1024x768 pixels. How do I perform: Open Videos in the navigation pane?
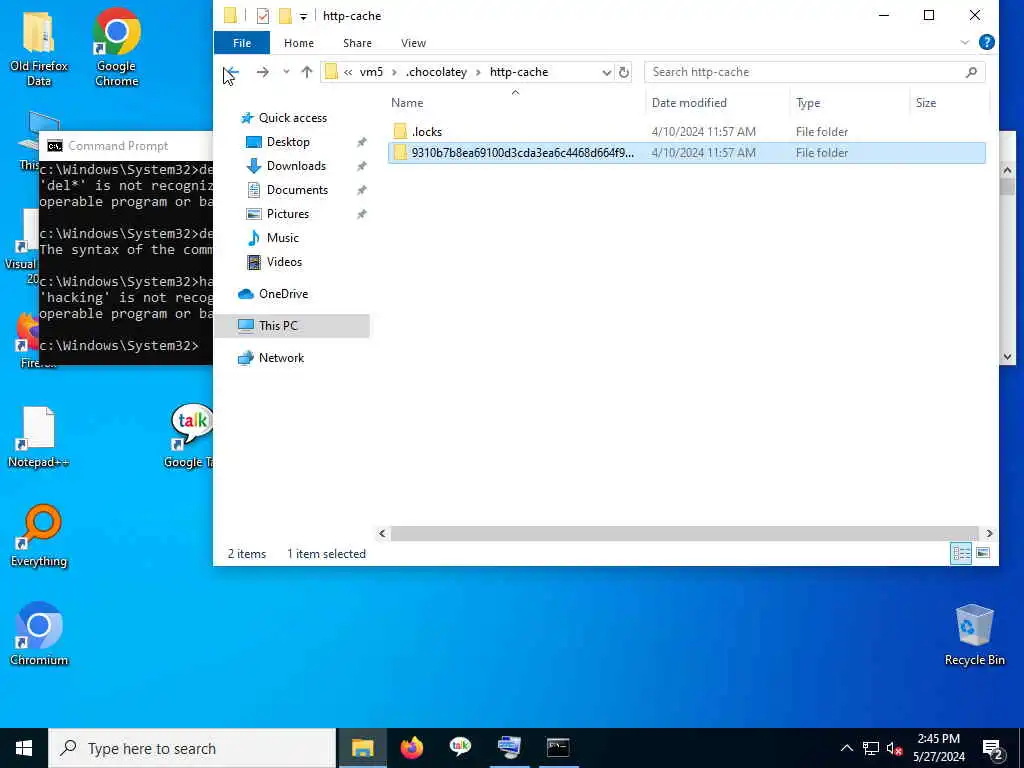(284, 262)
